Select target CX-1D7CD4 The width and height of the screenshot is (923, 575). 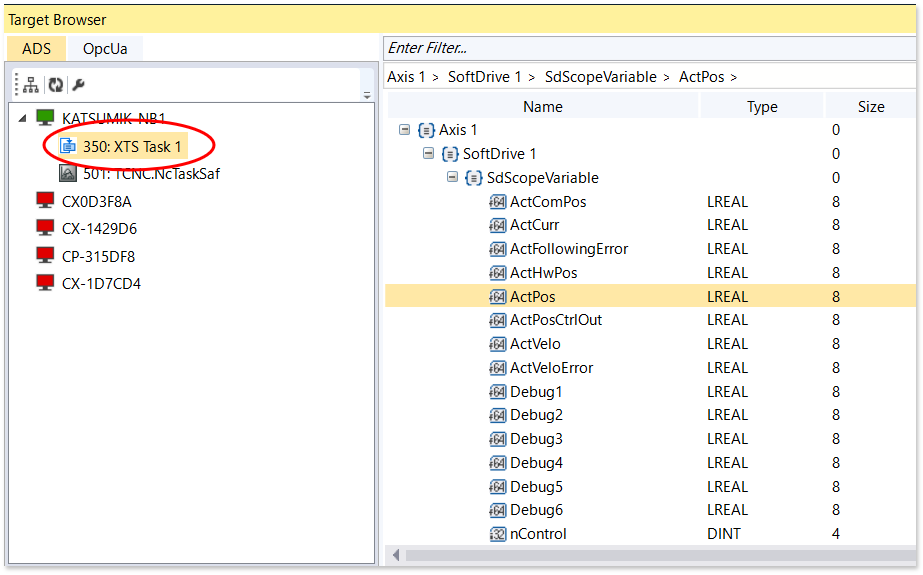(x=101, y=284)
